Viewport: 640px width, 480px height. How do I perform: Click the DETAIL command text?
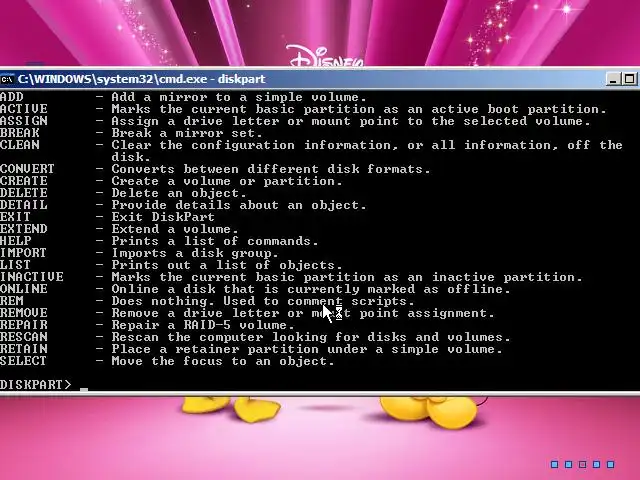(x=24, y=205)
